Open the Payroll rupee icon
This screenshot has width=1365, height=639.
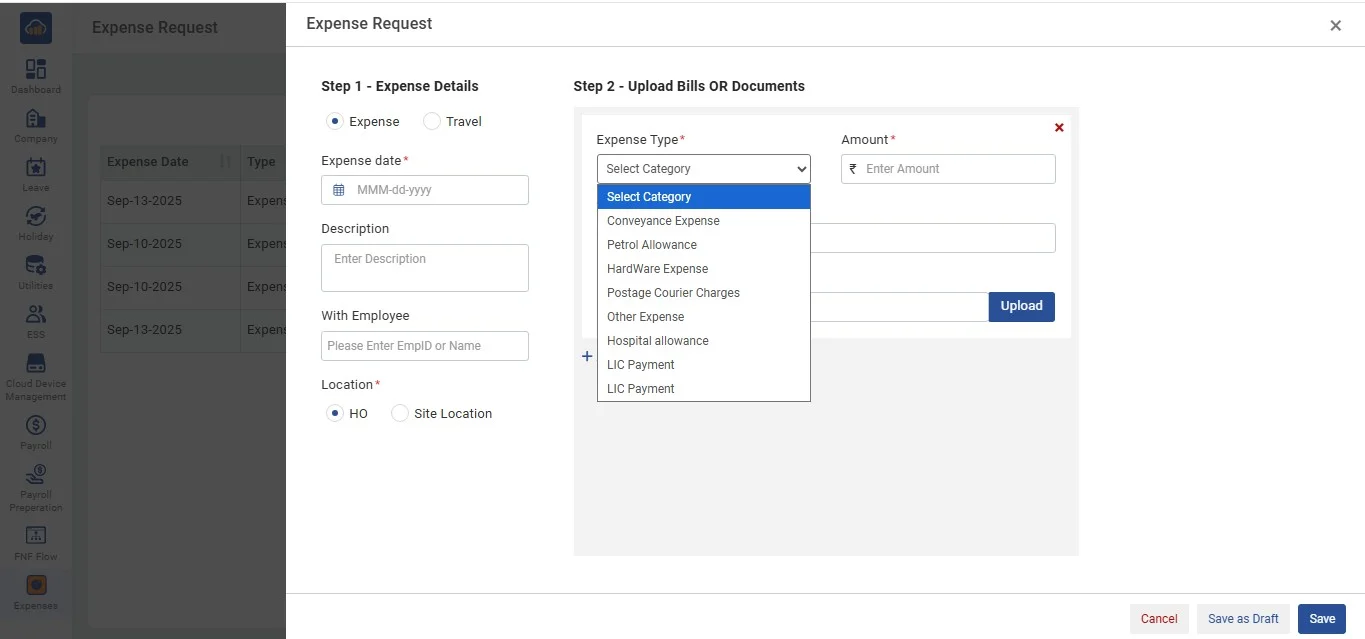(36, 426)
